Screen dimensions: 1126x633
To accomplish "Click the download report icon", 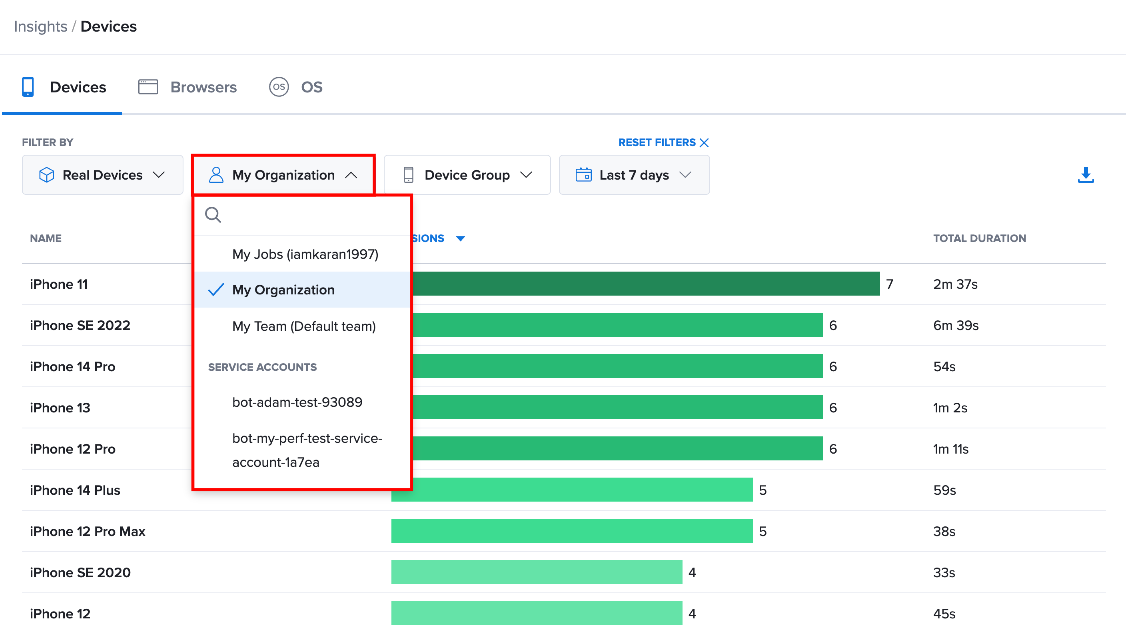I will click(1086, 175).
